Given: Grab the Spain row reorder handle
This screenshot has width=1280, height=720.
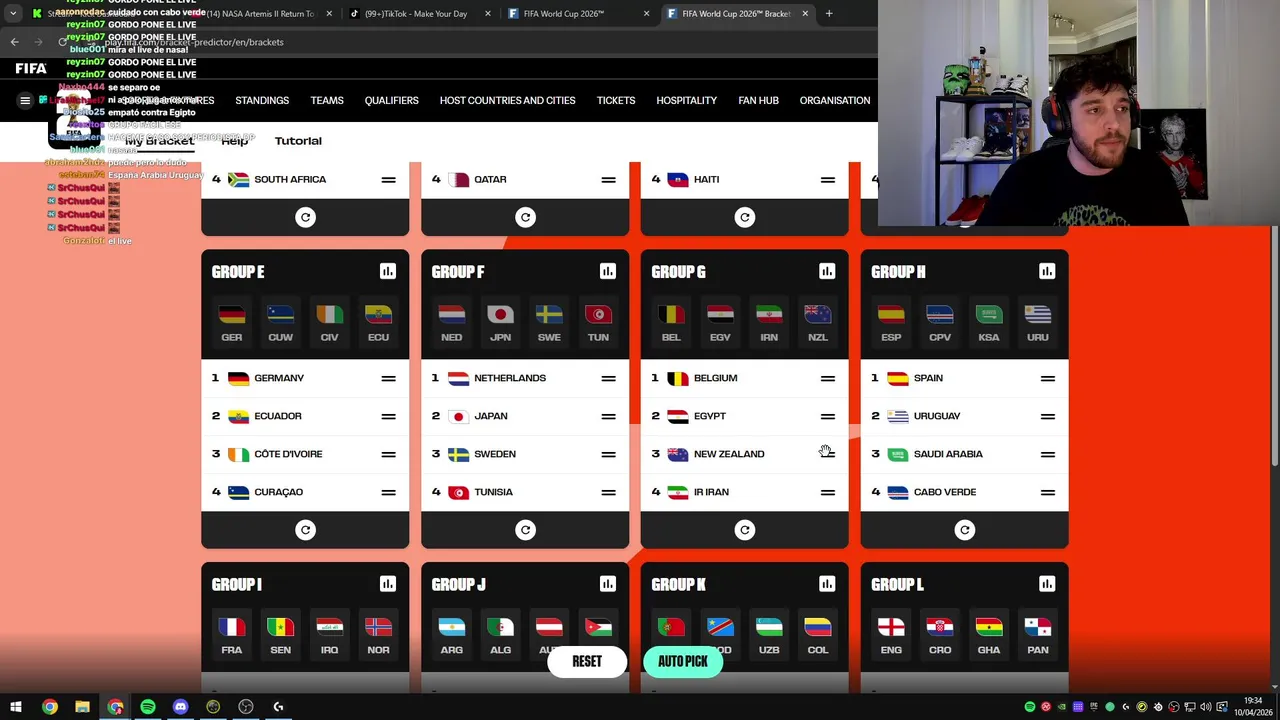Looking at the screenshot, I should pos(1048,378).
